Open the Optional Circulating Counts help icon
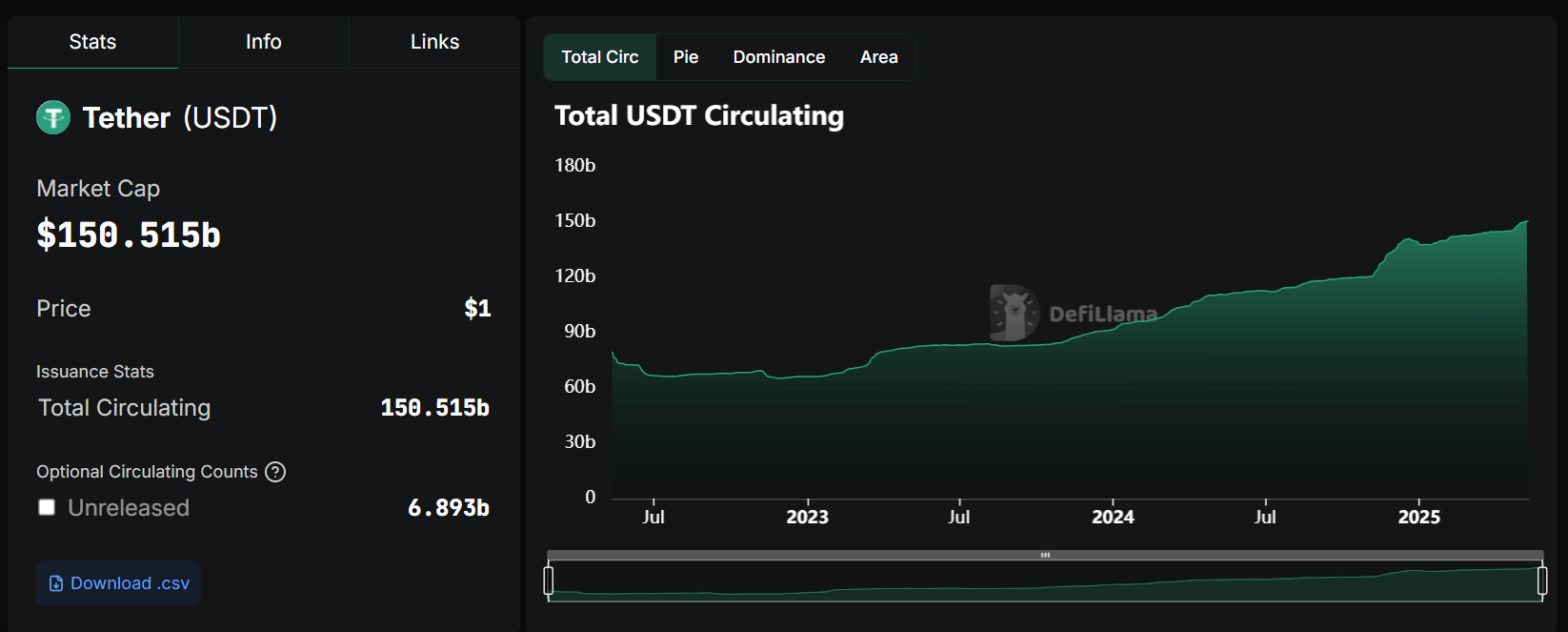 [x=275, y=472]
